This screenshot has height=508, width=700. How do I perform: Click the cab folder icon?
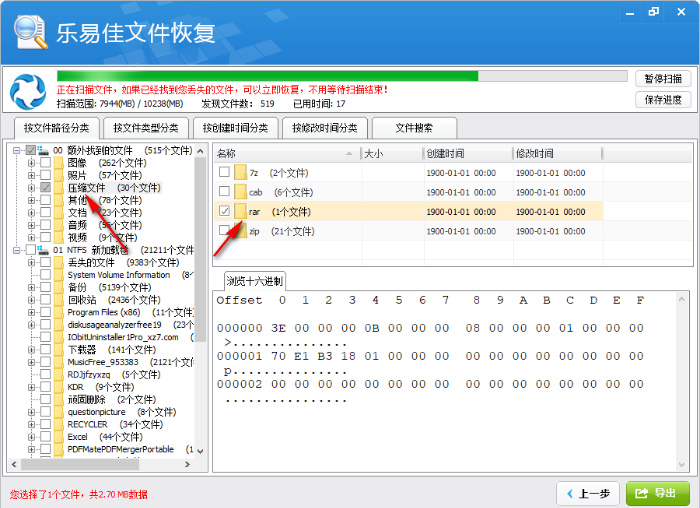pyautogui.click(x=241, y=192)
